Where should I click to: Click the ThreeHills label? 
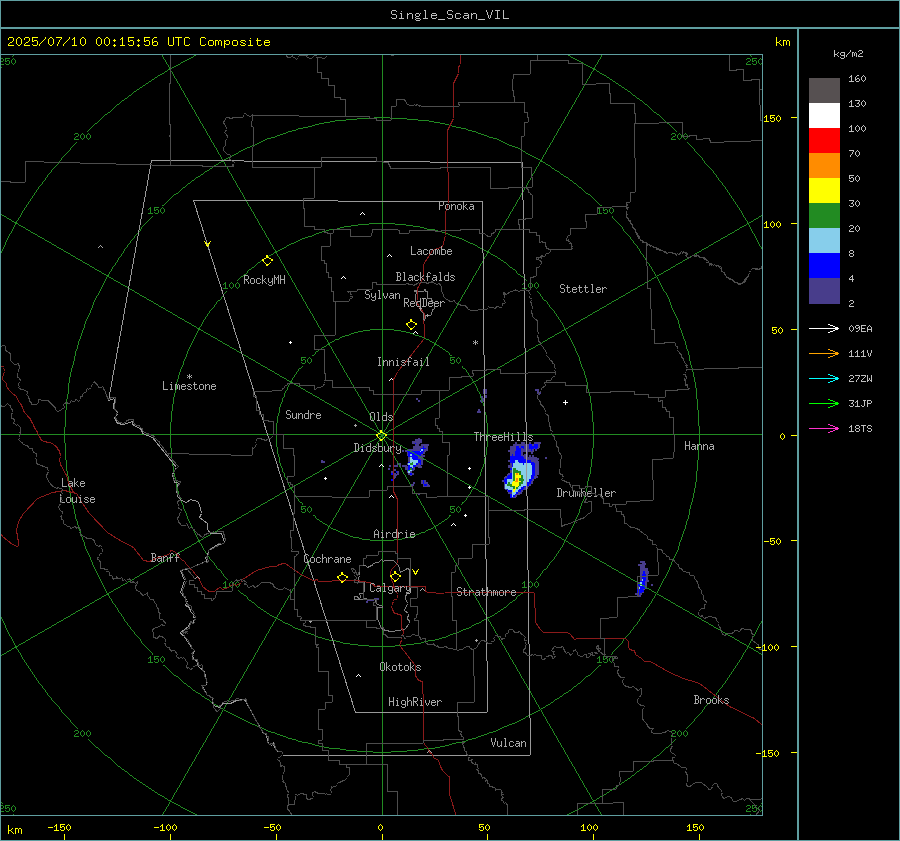(x=503, y=437)
